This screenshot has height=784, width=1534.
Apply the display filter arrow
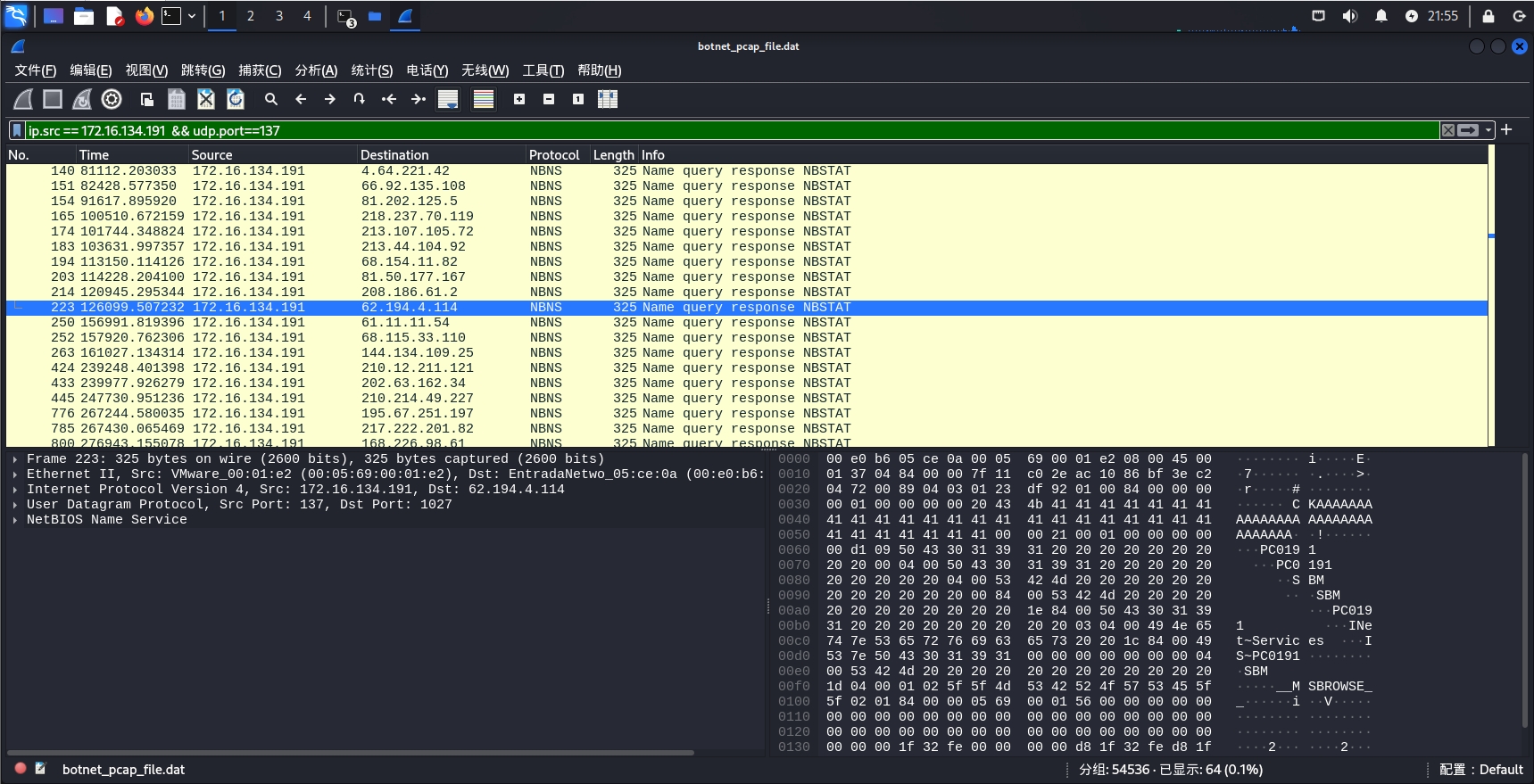click(1468, 130)
